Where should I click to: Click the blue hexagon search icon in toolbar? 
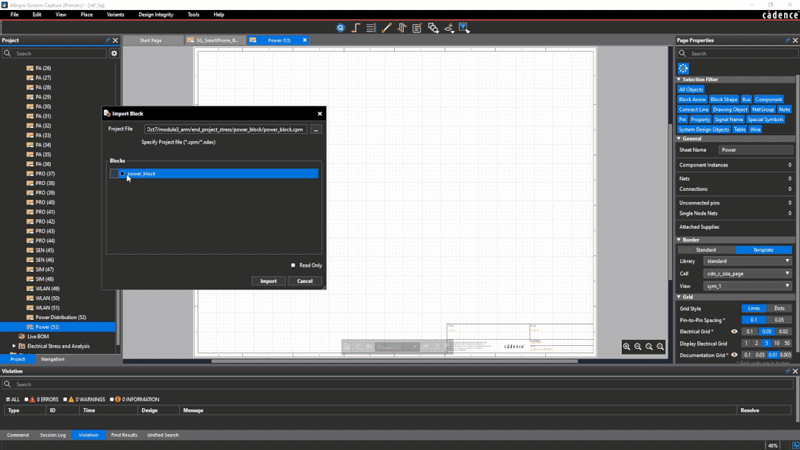click(340, 28)
